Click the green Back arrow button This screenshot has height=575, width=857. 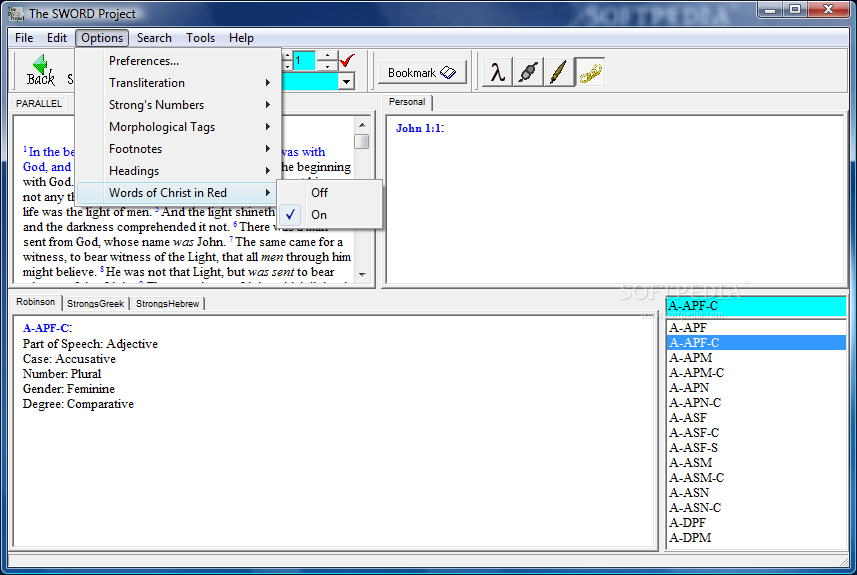click(x=41, y=71)
